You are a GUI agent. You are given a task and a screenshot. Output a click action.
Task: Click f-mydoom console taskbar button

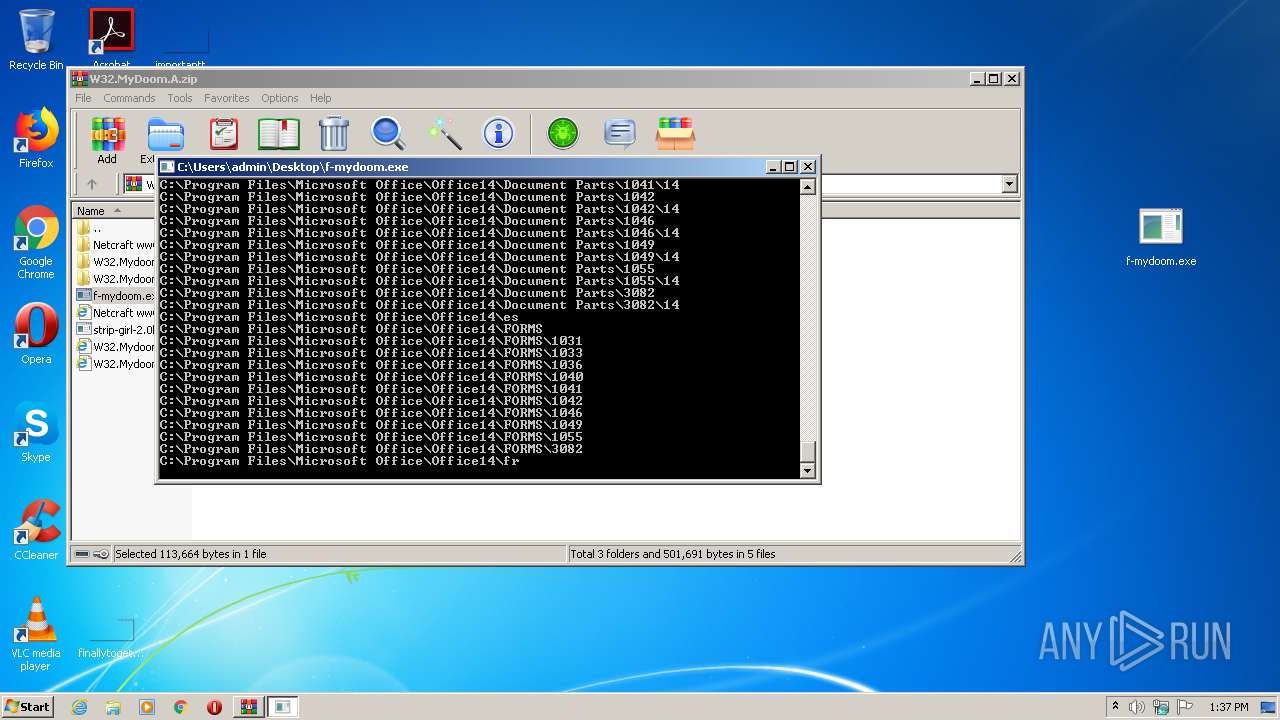(x=283, y=707)
